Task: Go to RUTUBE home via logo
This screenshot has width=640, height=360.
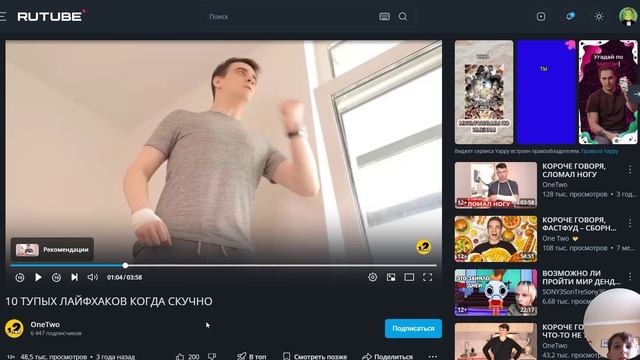Action: tap(51, 16)
